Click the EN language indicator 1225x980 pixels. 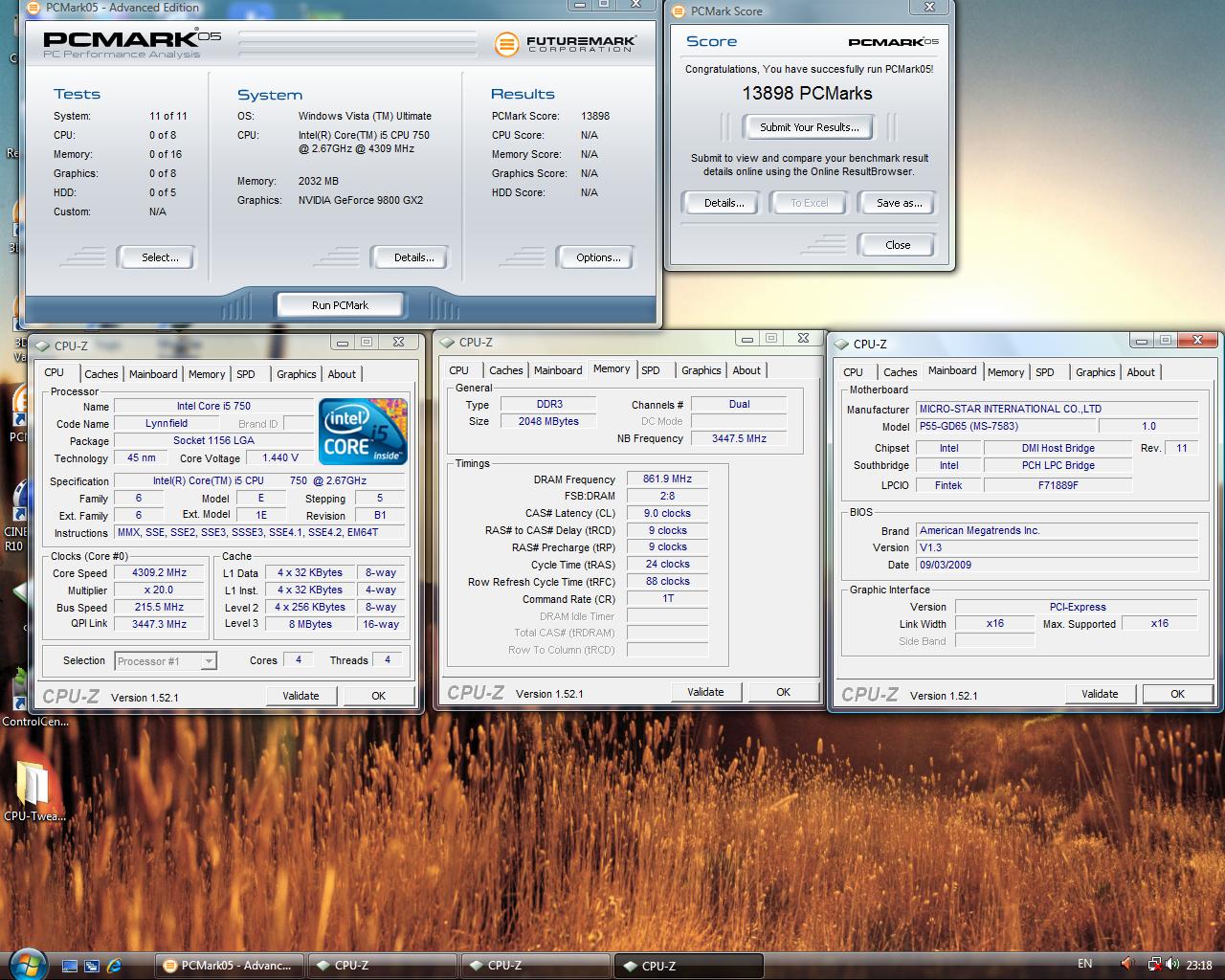(1084, 965)
